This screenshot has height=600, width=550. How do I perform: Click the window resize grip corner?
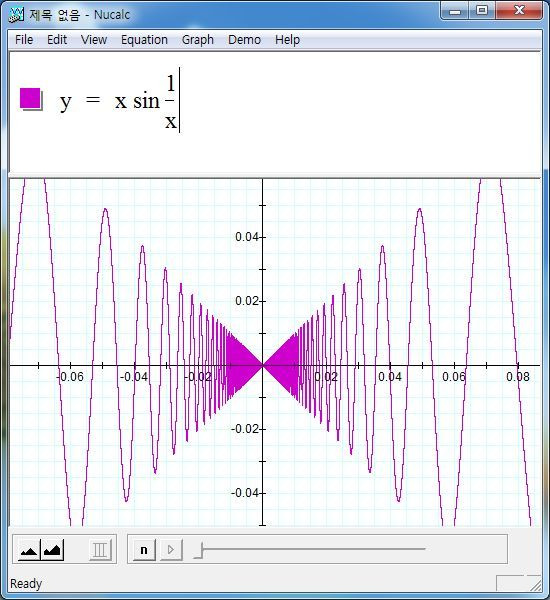pos(534,584)
